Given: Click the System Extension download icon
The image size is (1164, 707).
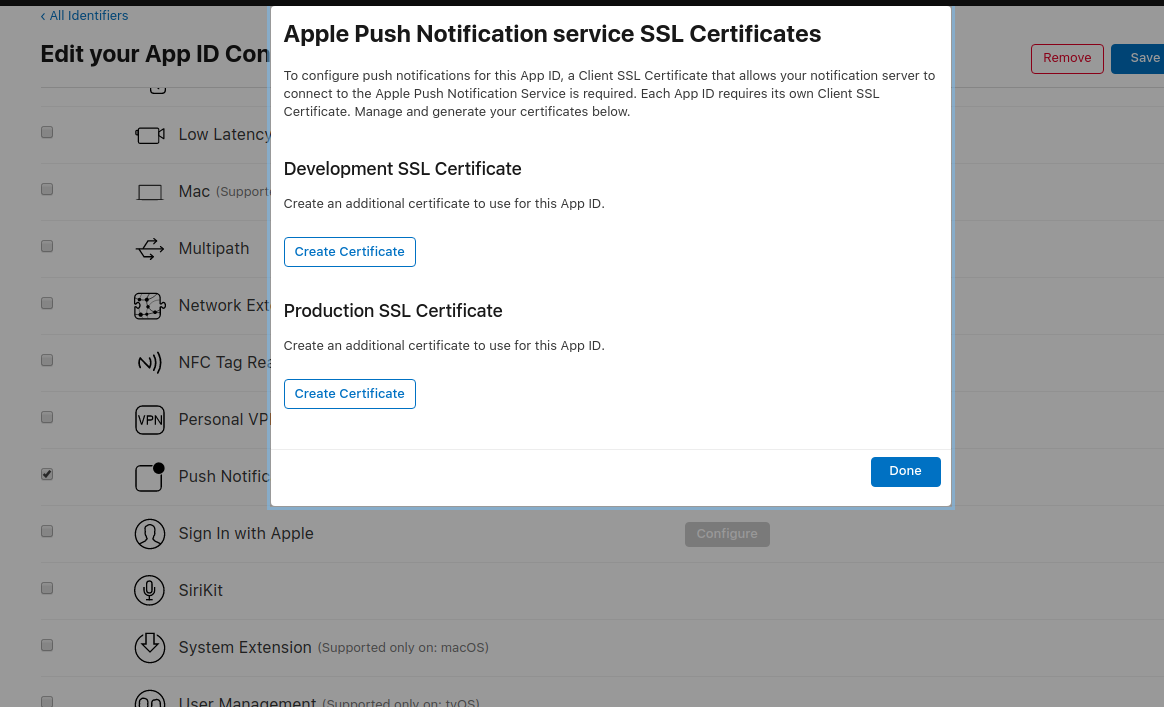Looking at the screenshot, I should pos(150,648).
